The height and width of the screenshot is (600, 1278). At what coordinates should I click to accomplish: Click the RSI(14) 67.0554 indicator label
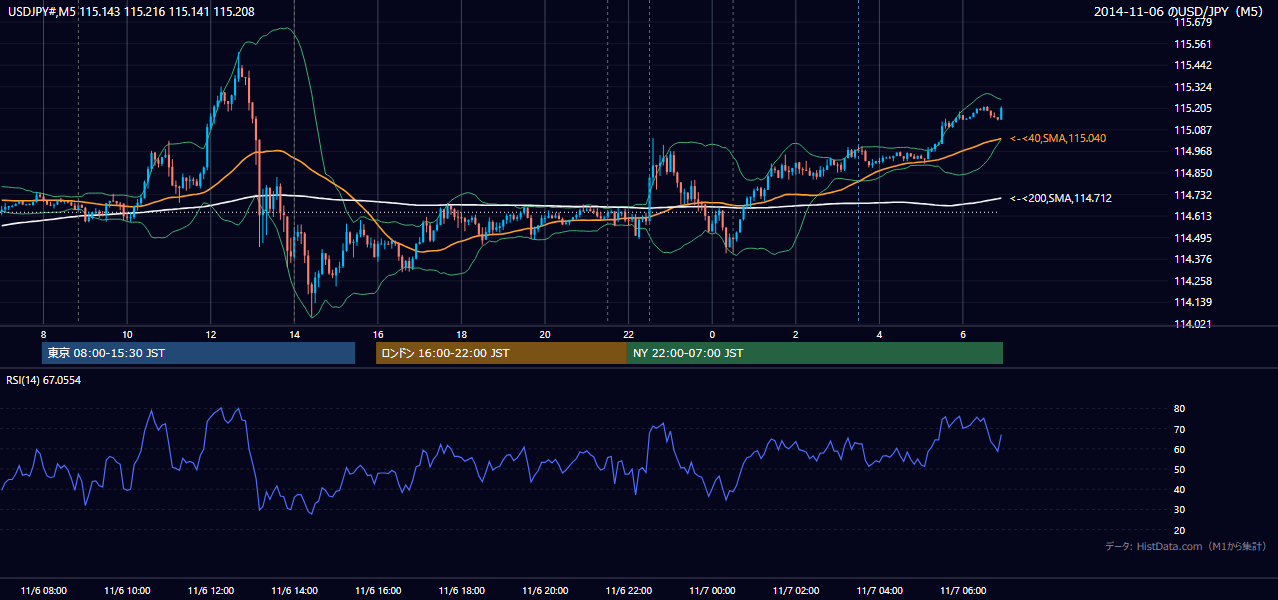coord(43,380)
